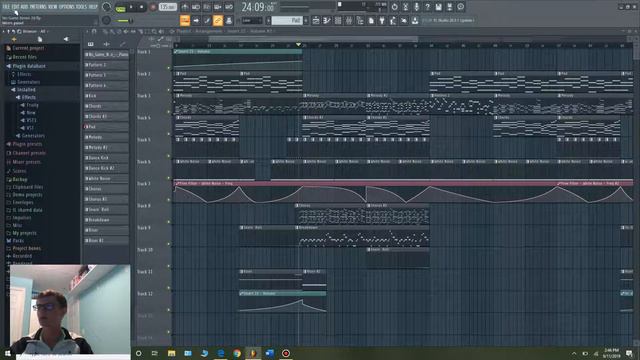Screen dimensions: 640x360
Task: Open the Backup folder
Action: pyautogui.click(x=20, y=180)
